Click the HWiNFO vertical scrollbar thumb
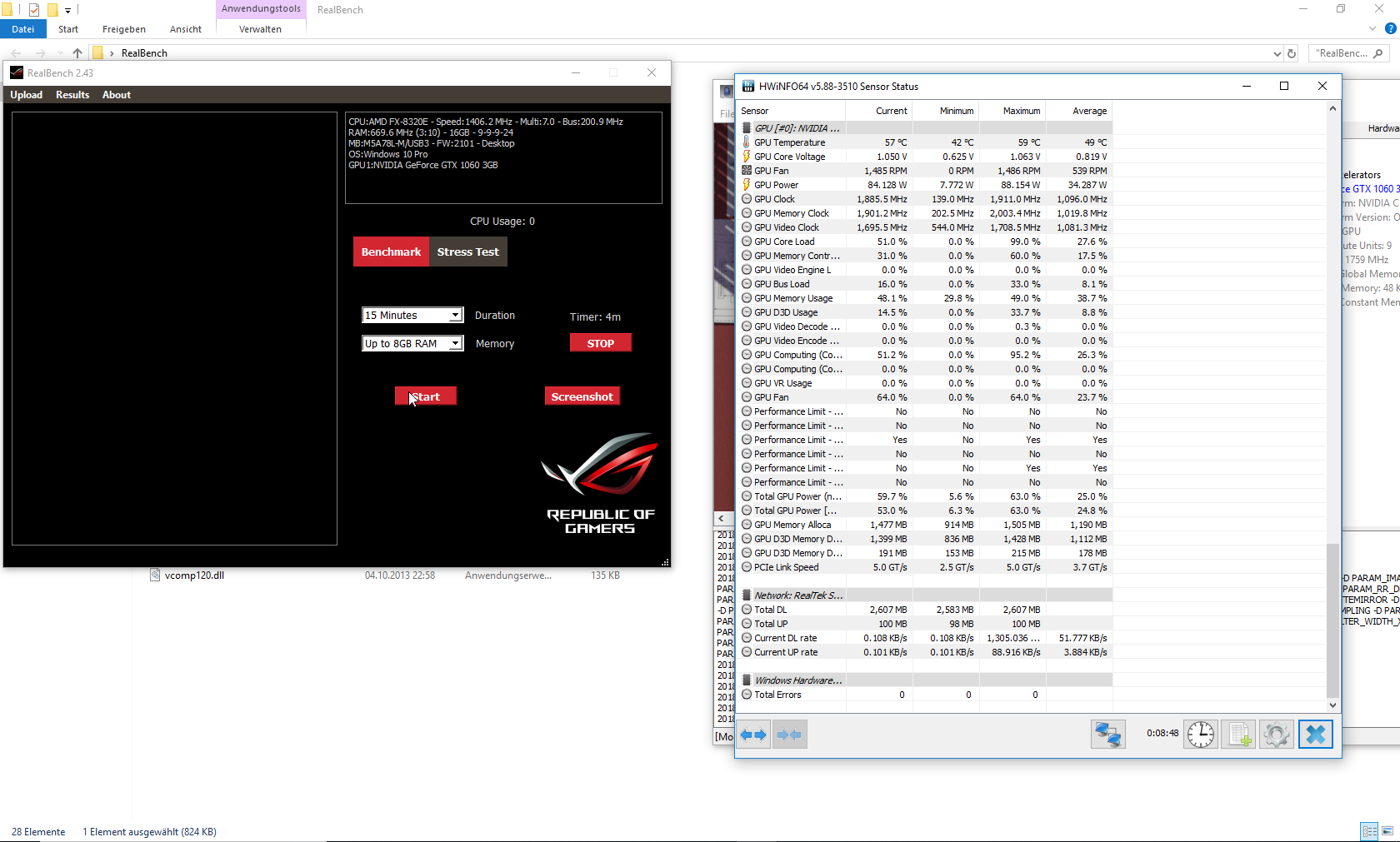This screenshot has height=842, width=1400. coord(1332,620)
